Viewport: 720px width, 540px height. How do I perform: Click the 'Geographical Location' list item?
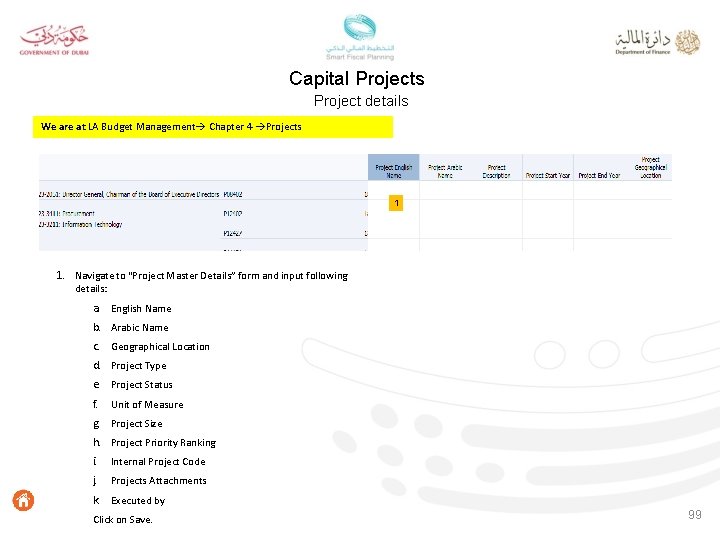[x=160, y=347]
